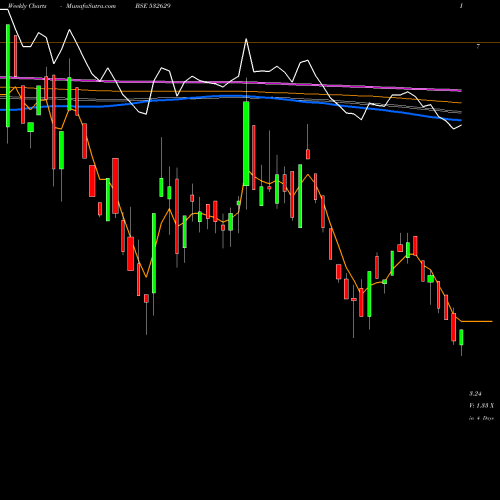The image size is (500, 500).
Task: Click the price axis label "7"
Action: tap(478, 47)
